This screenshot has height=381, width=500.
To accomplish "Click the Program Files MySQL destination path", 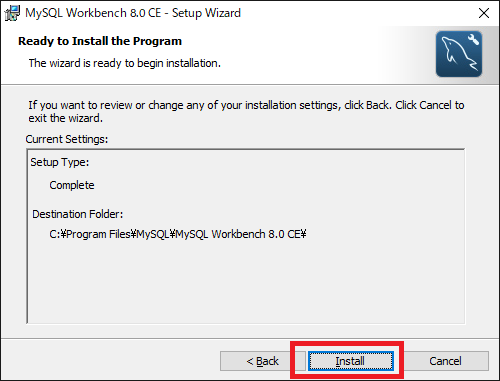I will click(x=178, y=234).
